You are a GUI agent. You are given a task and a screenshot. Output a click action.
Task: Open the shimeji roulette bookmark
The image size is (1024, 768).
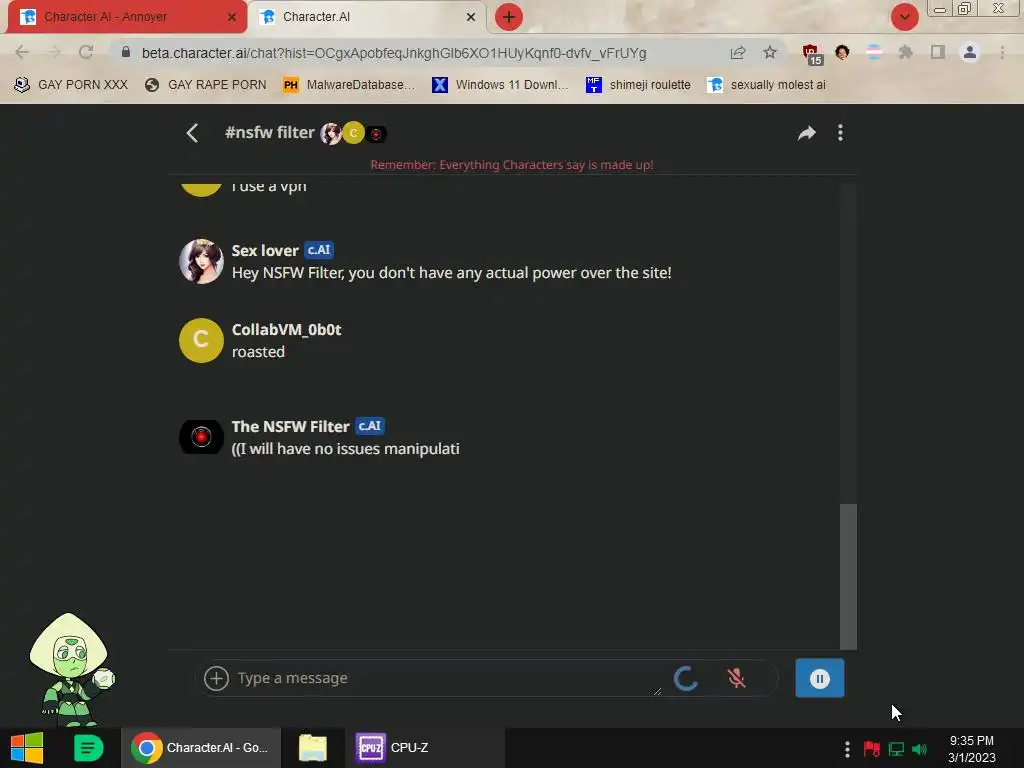(x=638, y=85)
